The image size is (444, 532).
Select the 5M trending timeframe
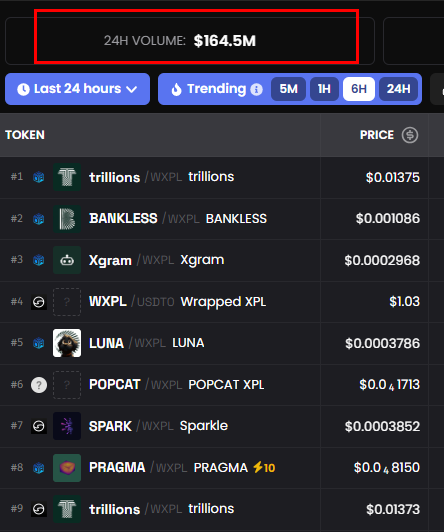(x=288, y=89)
